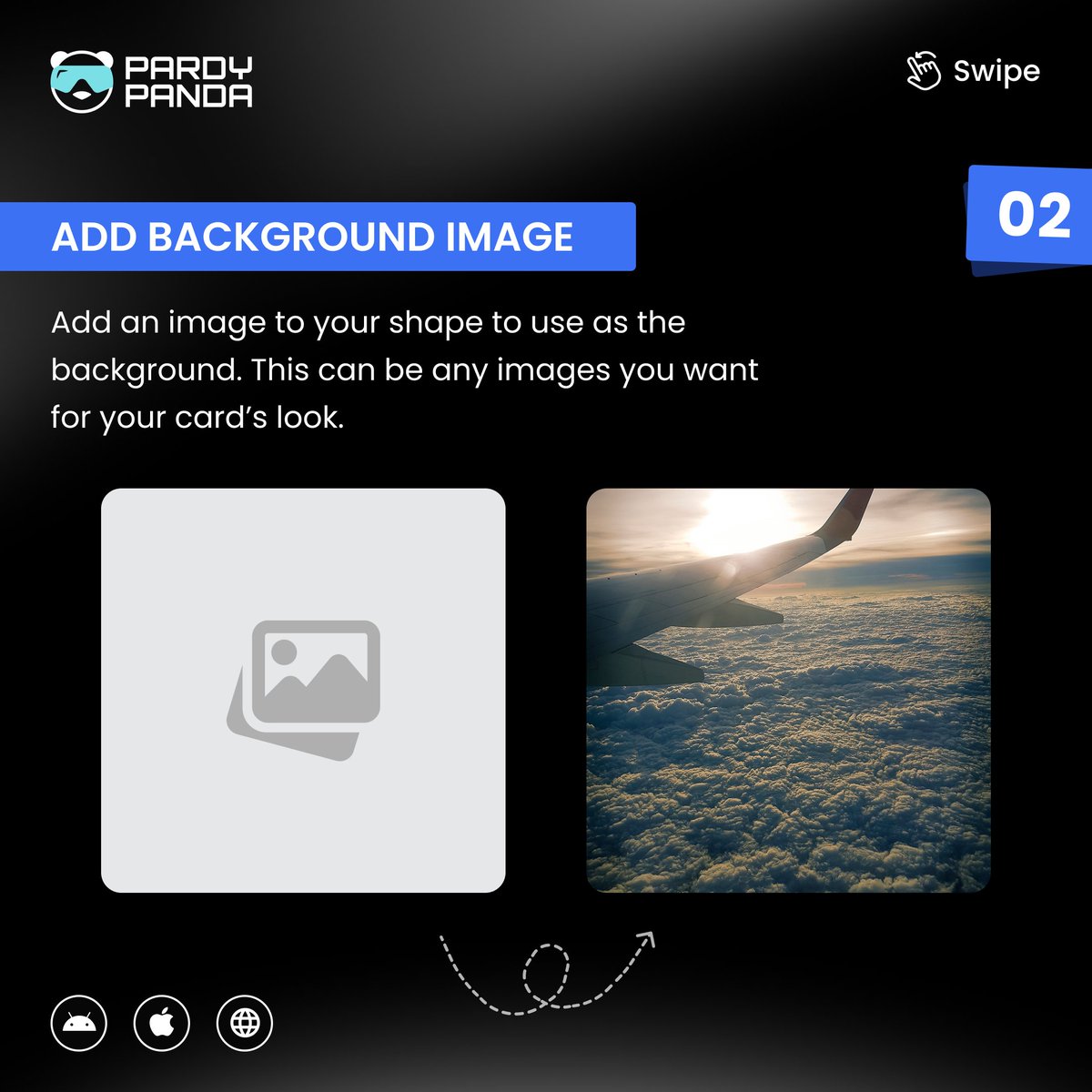Click the 'ADD BACKGROUND IMAGE' heading banner
The height and width of the screenshot is (1092, 1092).
pyautogui.click(x=318, y=237)
